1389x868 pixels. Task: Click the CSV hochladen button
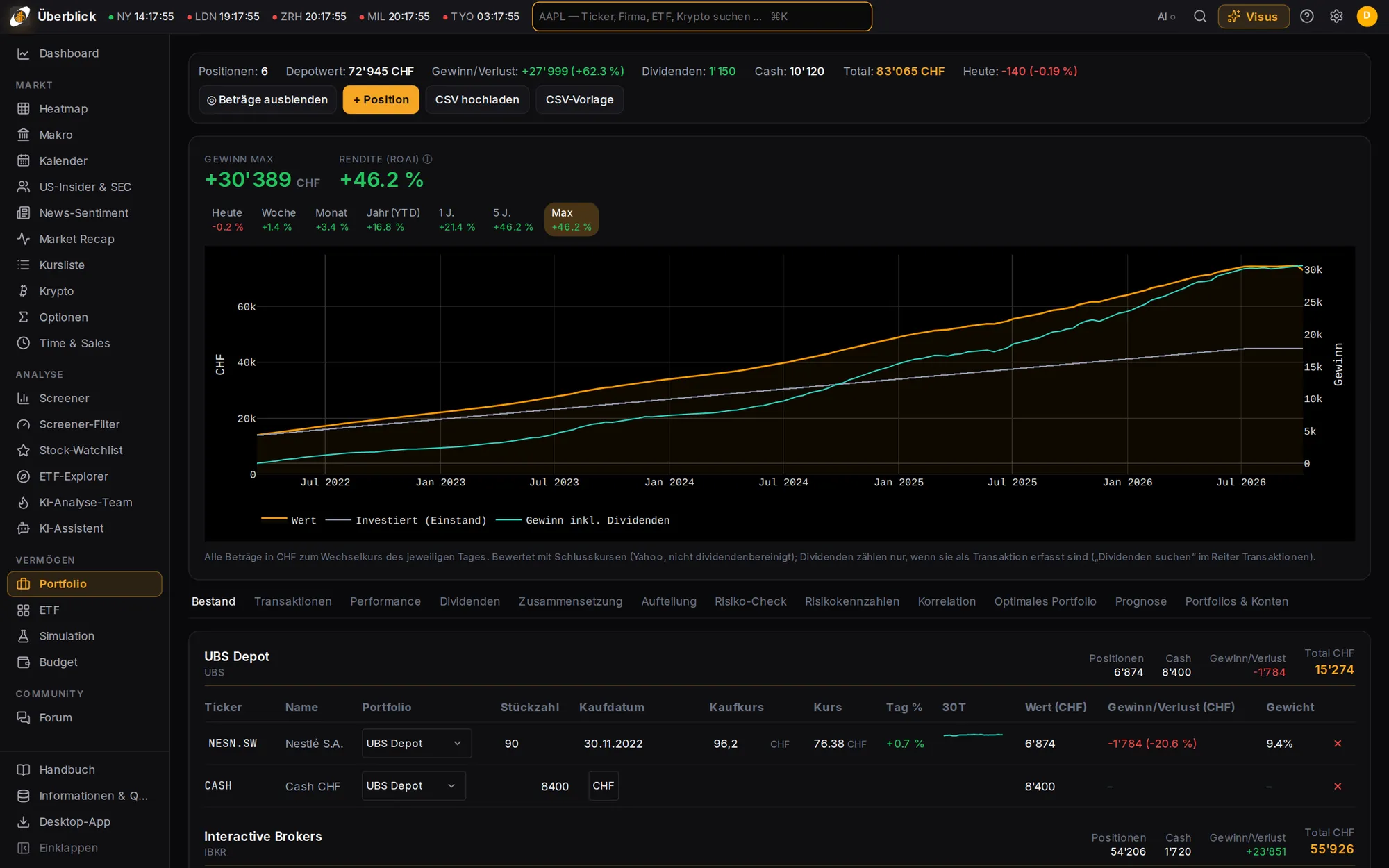pos(477,100)
